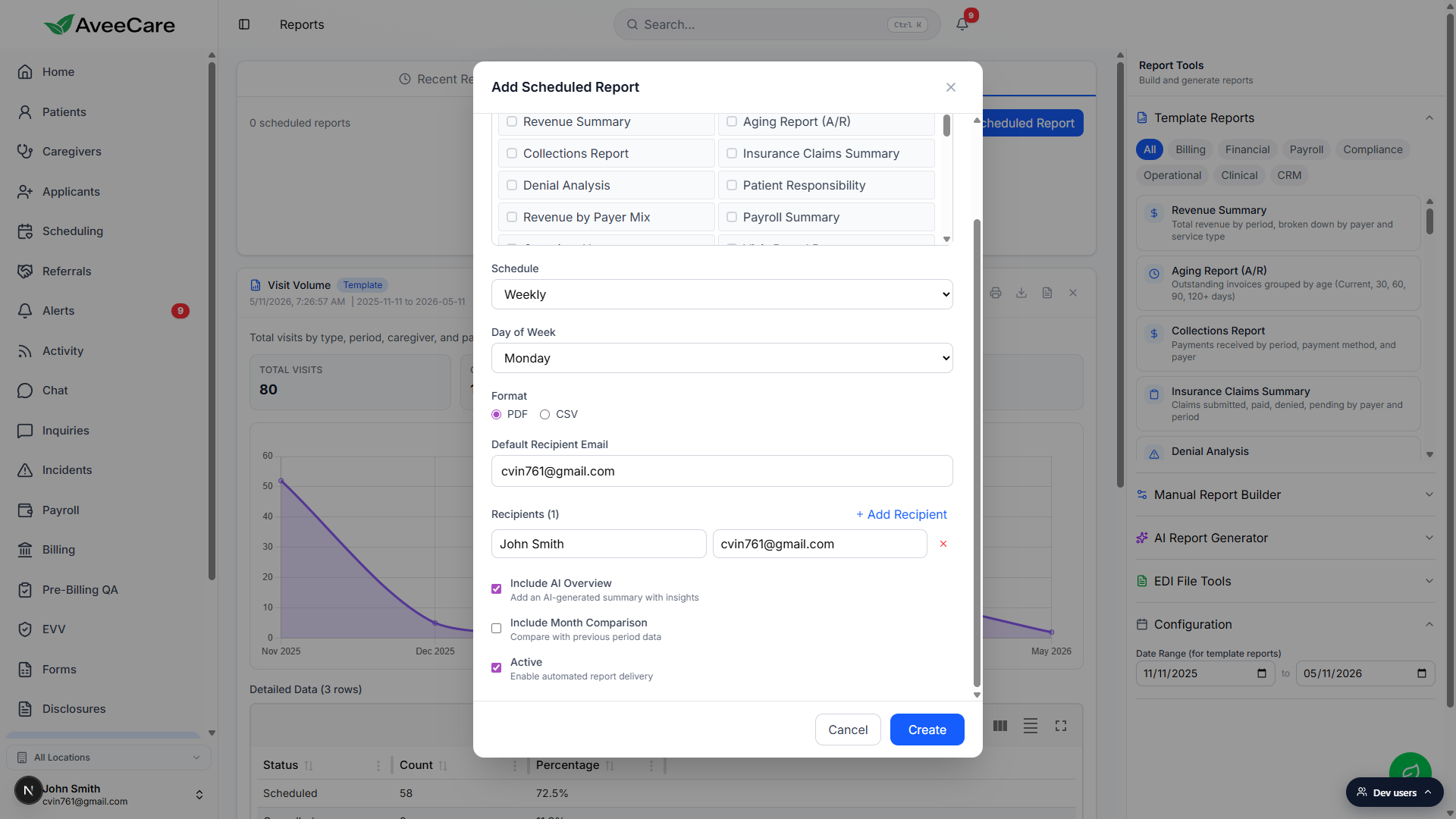Open the EVV shield icon
1456x819 pixels.
click(x=25, y=629)
